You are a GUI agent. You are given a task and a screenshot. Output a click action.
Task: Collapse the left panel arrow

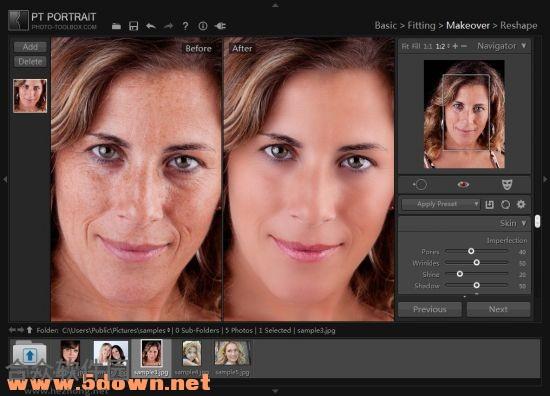[5, 180]
